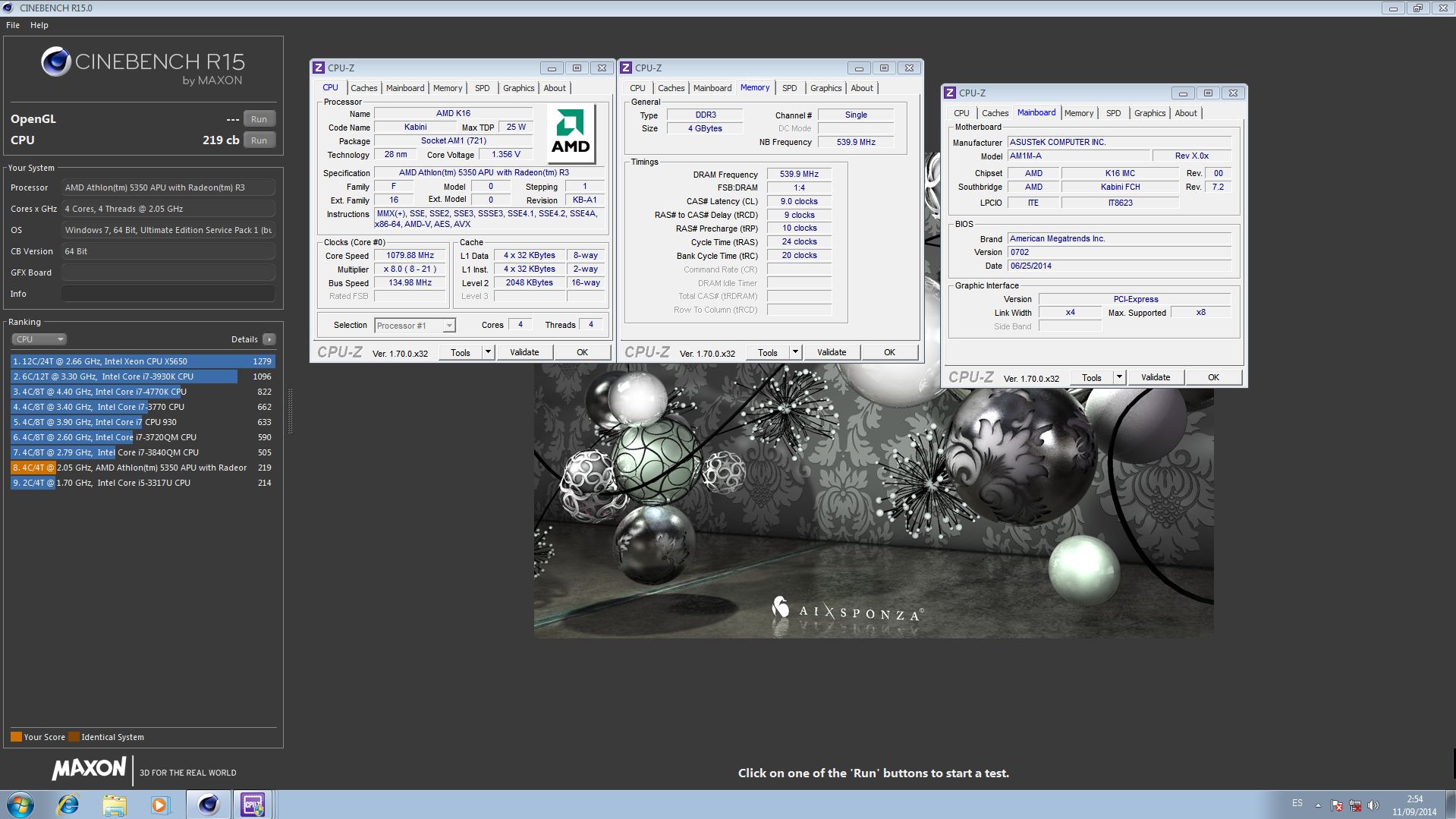This screenshot has width=1456, height=819.
Task: Click Validate in CPU-tab CPU-Z window
Action: click(x=524, y=352)
